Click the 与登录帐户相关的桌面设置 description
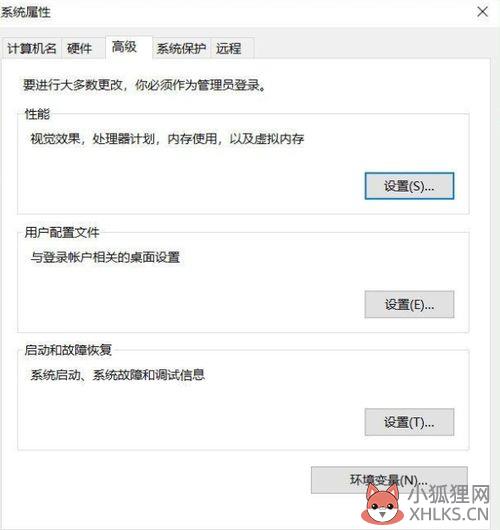Image resolution: width=500 pixels, height=530 pixels. [x=105, y=258]
